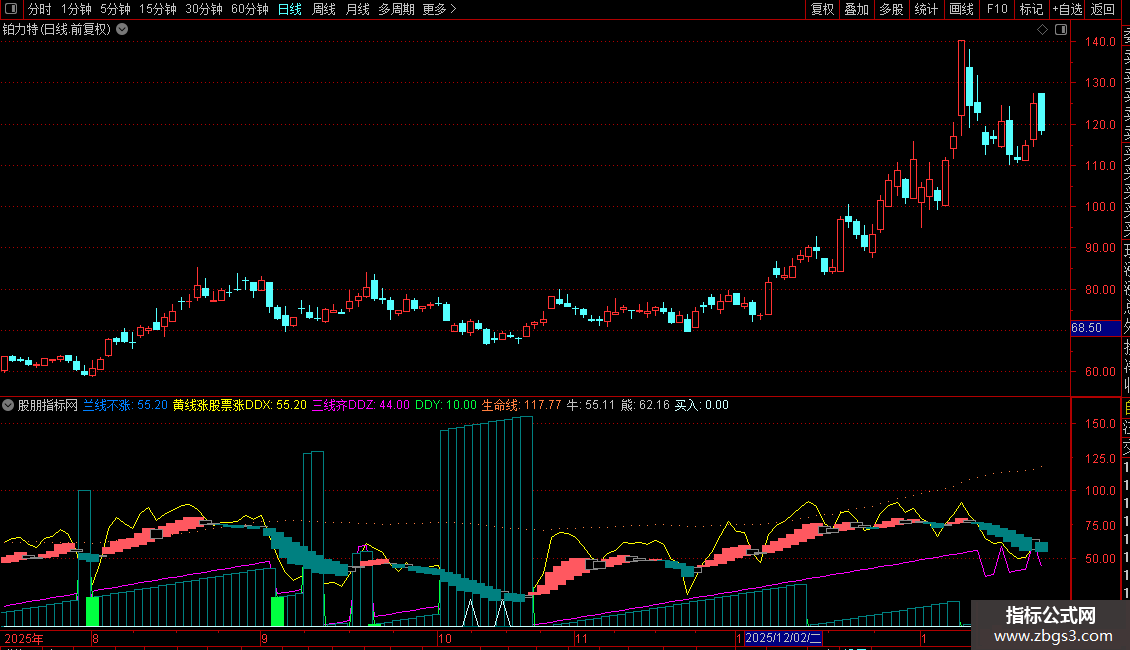Click the tall red candle near 140 peak
This screenshot has width=1130, height=650.
pos(961,78)
